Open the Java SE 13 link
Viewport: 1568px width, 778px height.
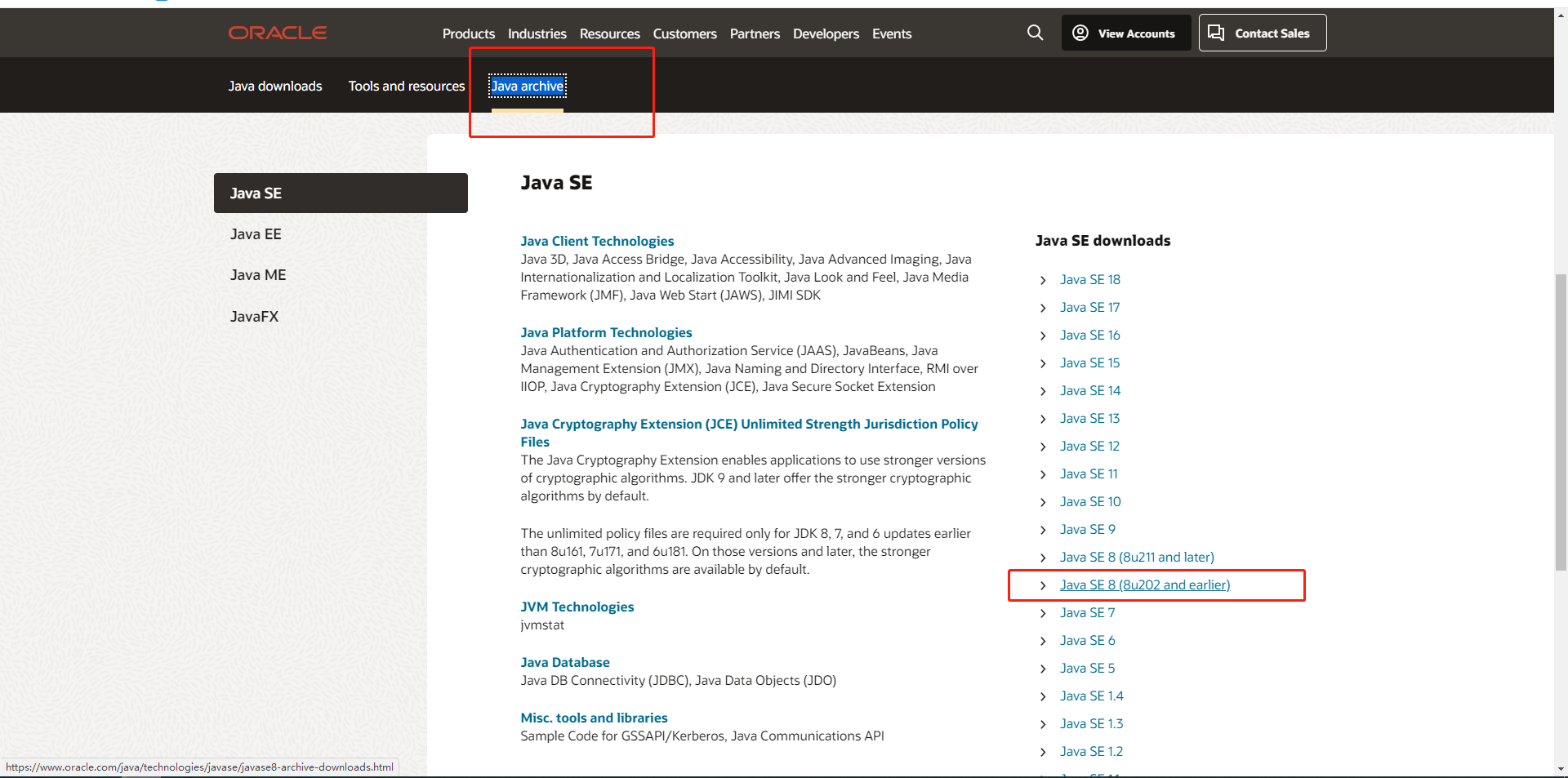pos(1090,418)
